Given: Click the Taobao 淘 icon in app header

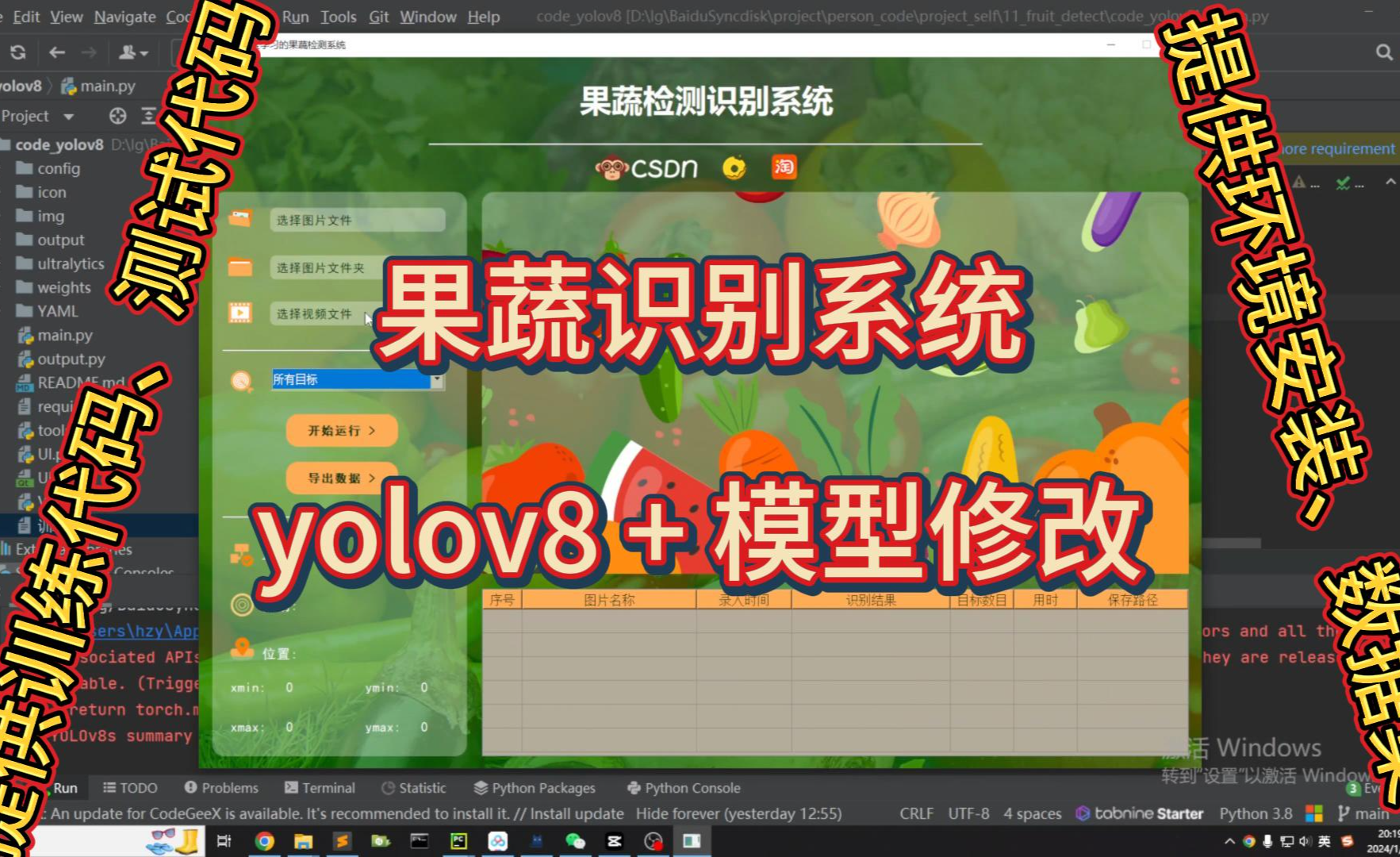Looking at the screenshot, I should tap(784, 168).
